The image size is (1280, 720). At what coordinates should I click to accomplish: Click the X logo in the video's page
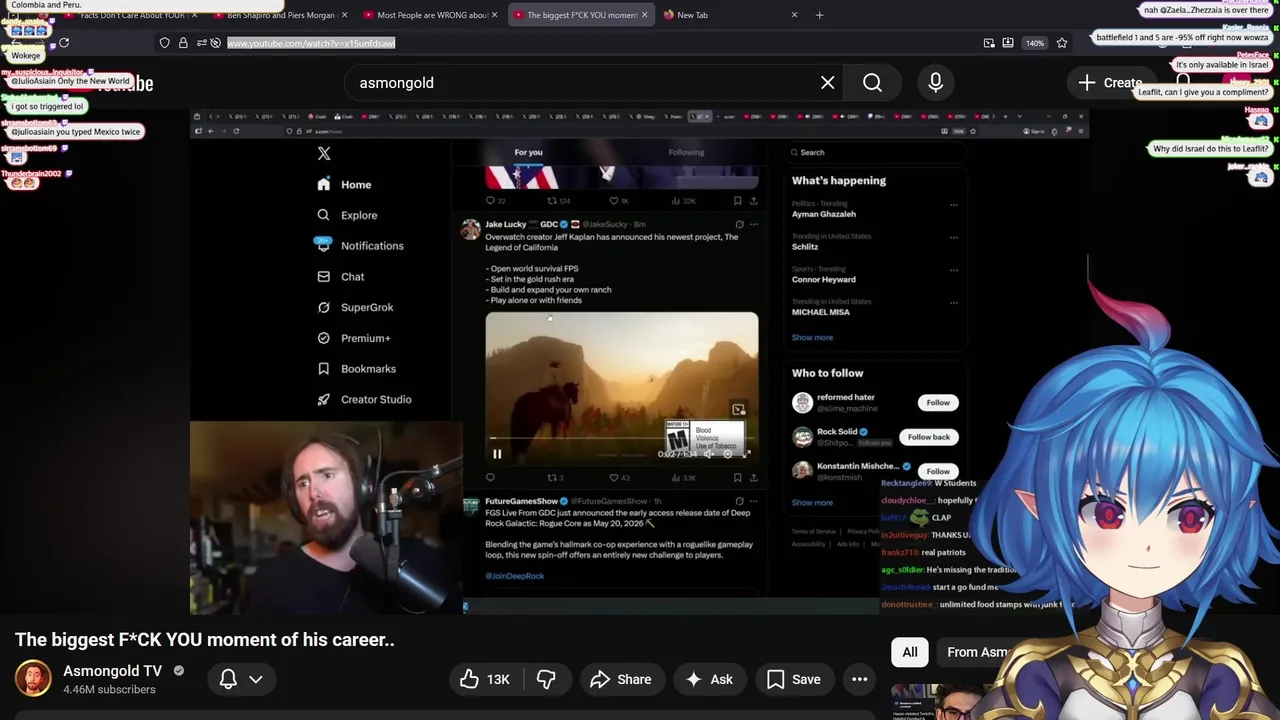(x=324, y=154)
